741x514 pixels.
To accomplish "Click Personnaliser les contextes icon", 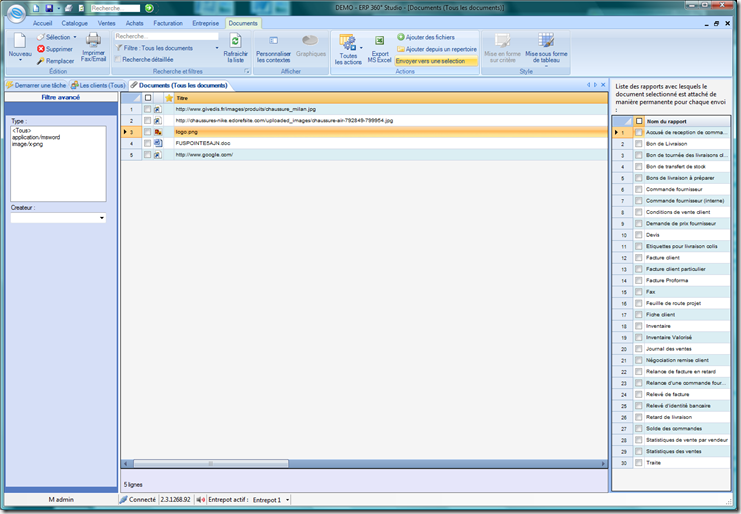I will (x=273, y=41).
